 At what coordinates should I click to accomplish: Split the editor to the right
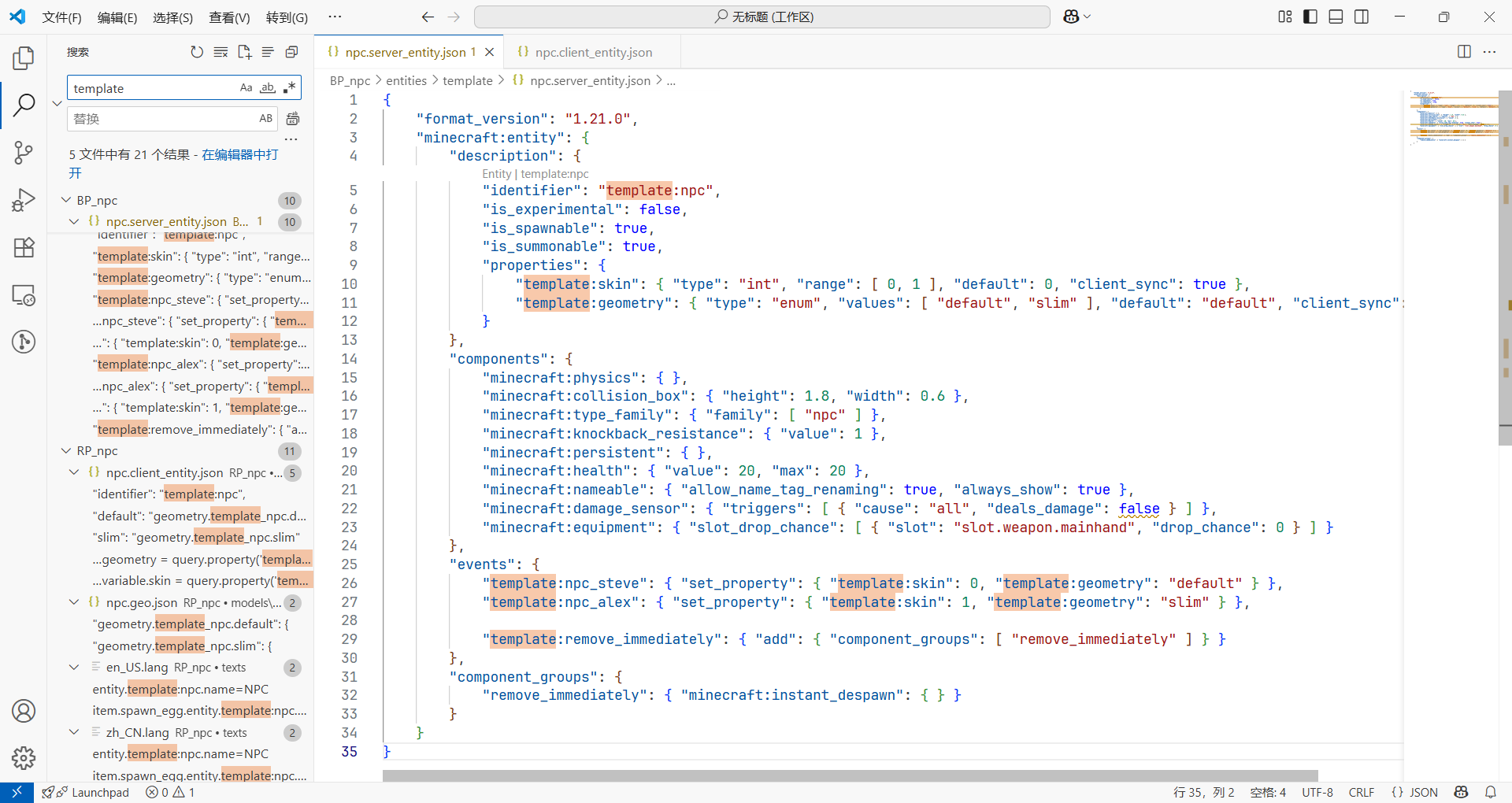[x=1464, y=52]
